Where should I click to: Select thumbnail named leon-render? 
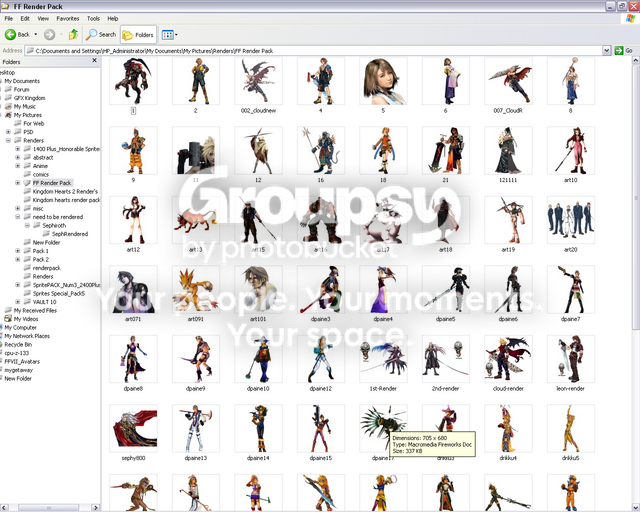tap(571, 359)
